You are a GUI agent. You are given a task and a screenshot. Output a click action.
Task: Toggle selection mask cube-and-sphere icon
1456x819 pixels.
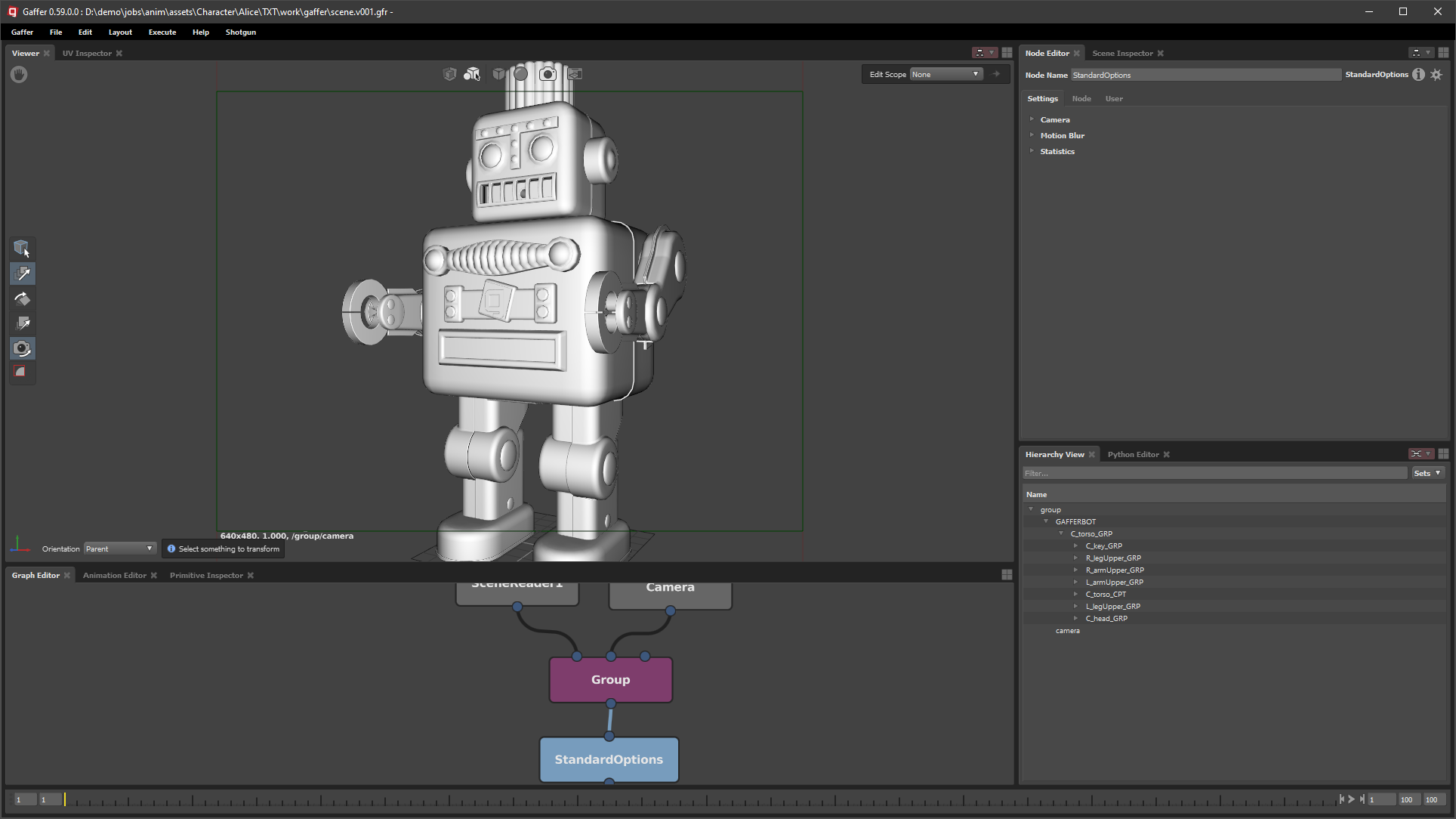pos(472,74)
